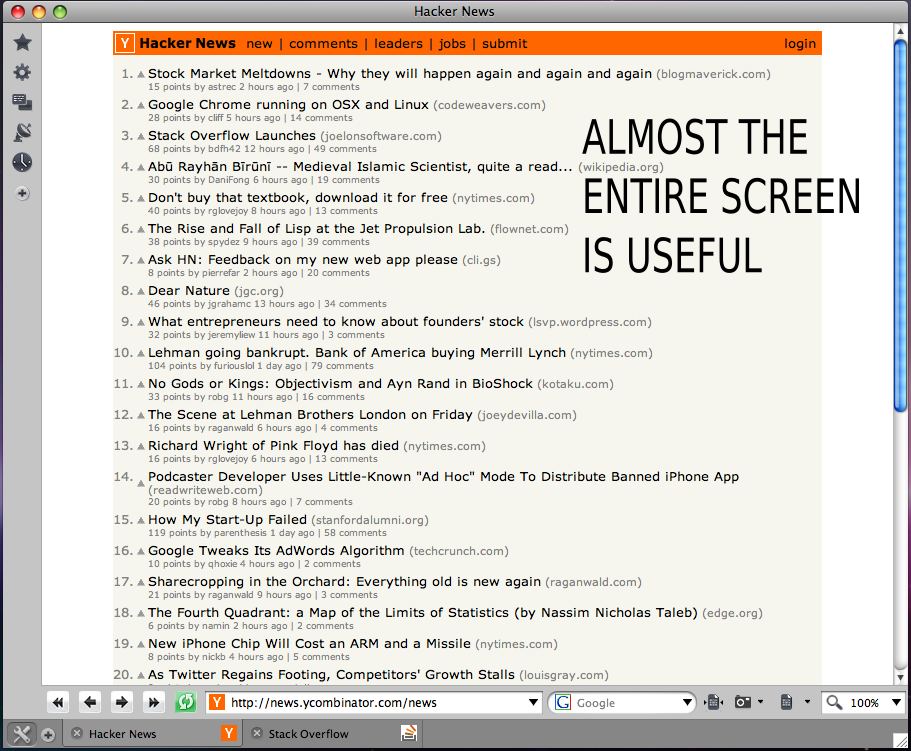This screenshot has width=911, height=751.
Task: Click the magnifier zoom icon
Action: (834, 703)
